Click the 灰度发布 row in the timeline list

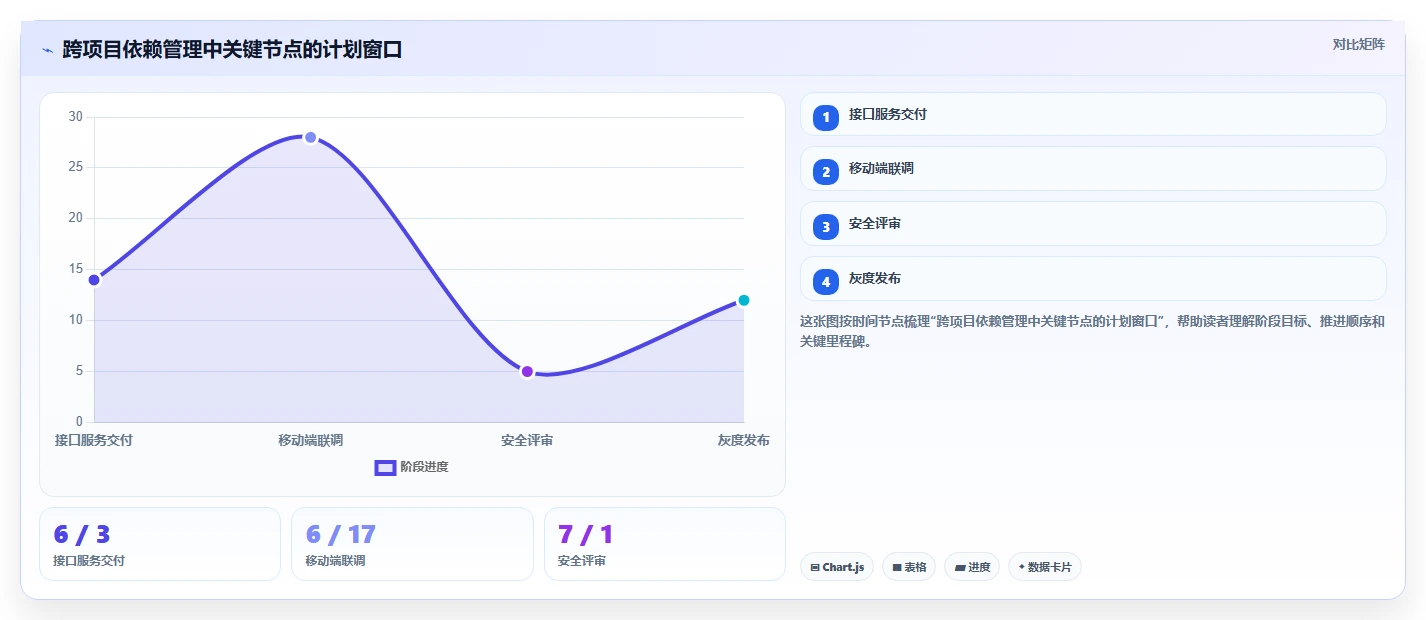click(x=1093, y=278)
